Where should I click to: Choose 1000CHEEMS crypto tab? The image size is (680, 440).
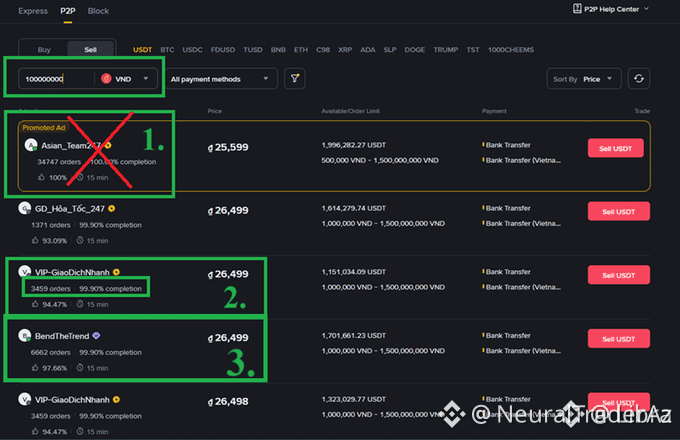[x=510, y=49]
